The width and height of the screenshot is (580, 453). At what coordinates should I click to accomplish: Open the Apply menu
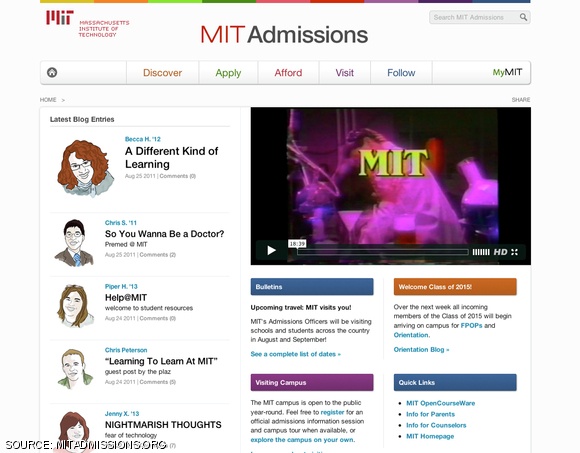click(228, 73)
